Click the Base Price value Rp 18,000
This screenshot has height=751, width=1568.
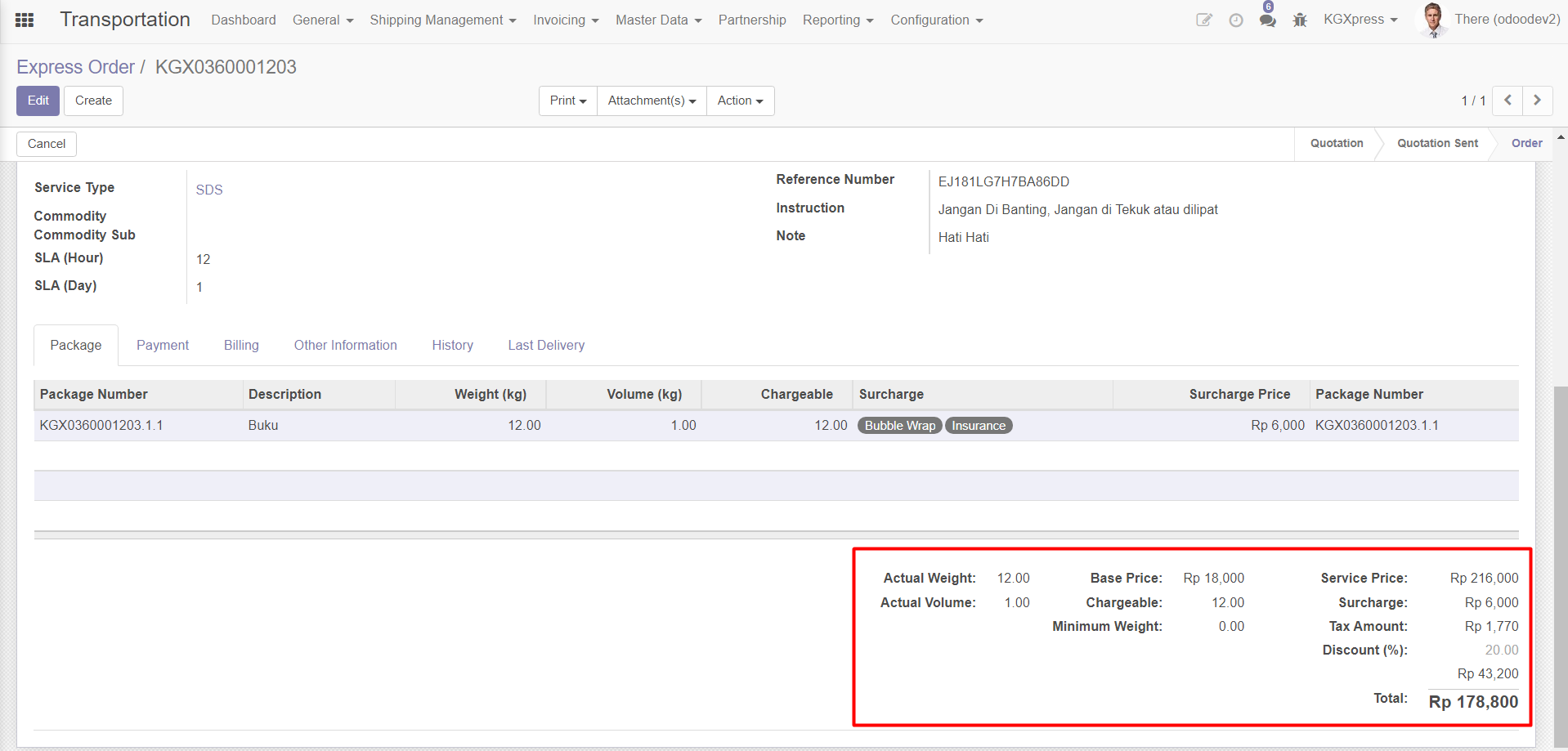(1213, 579)
